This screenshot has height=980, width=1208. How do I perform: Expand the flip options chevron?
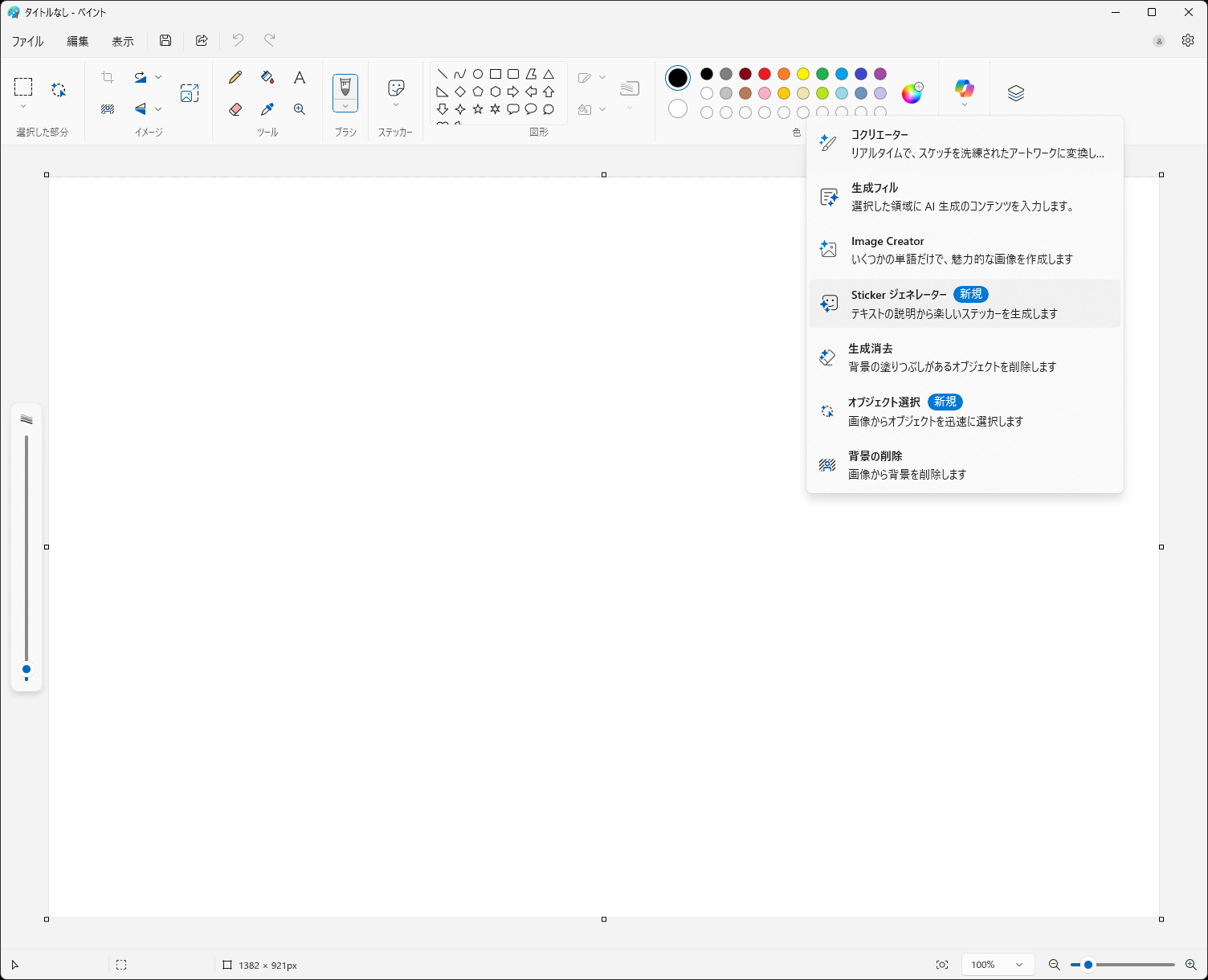tap(158, 109)
